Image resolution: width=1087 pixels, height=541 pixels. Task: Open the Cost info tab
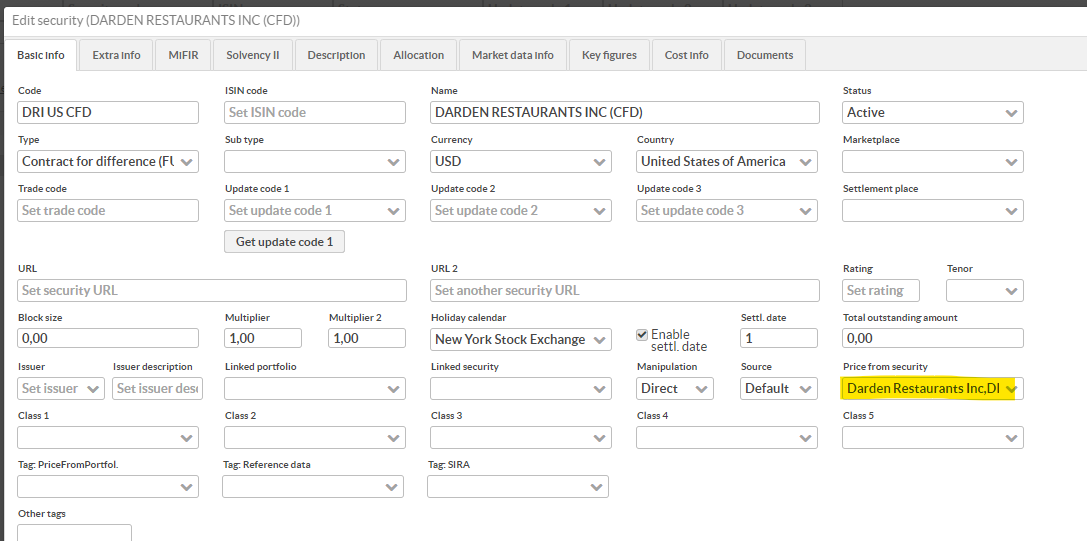pyautogui.click(x=686, y=55)
